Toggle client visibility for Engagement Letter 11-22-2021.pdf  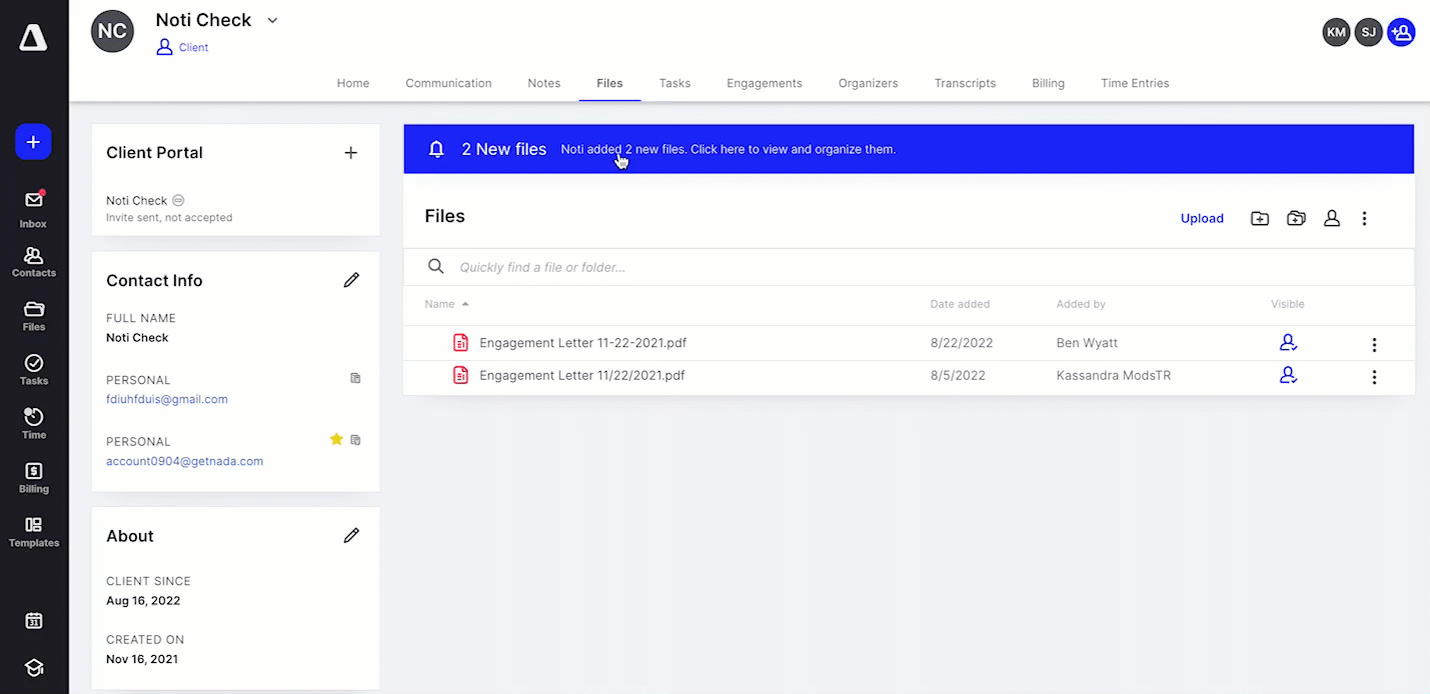pyautogui.click(x=1288, y=343)
